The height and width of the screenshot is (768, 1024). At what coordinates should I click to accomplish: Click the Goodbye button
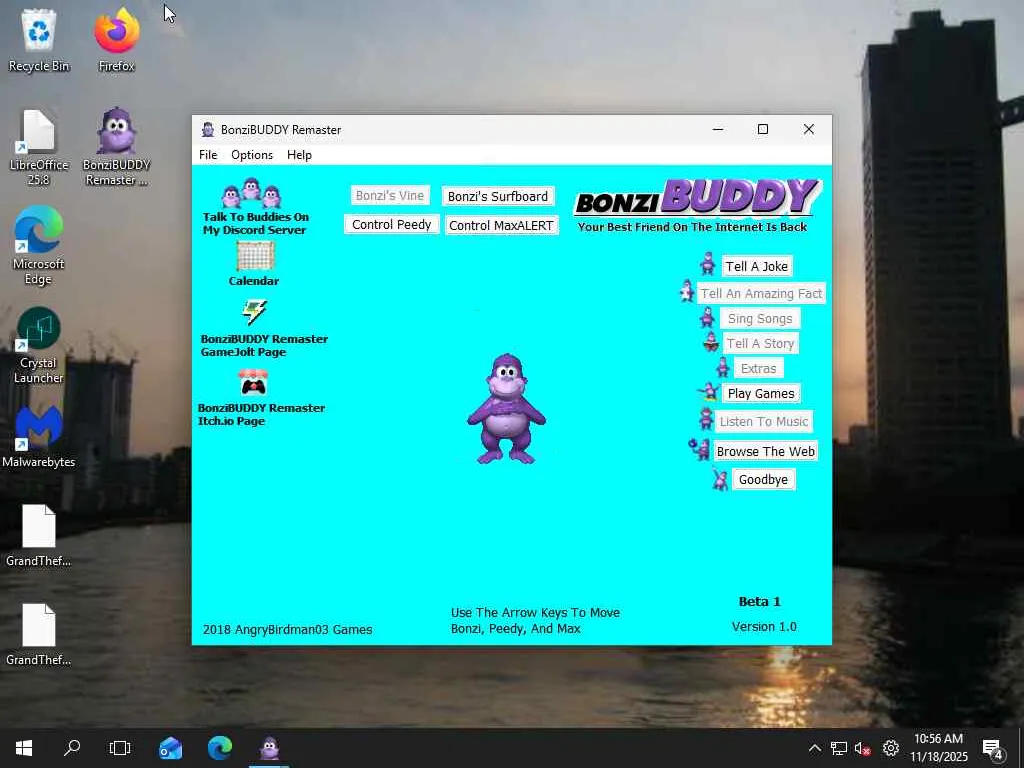coord(763,479)
